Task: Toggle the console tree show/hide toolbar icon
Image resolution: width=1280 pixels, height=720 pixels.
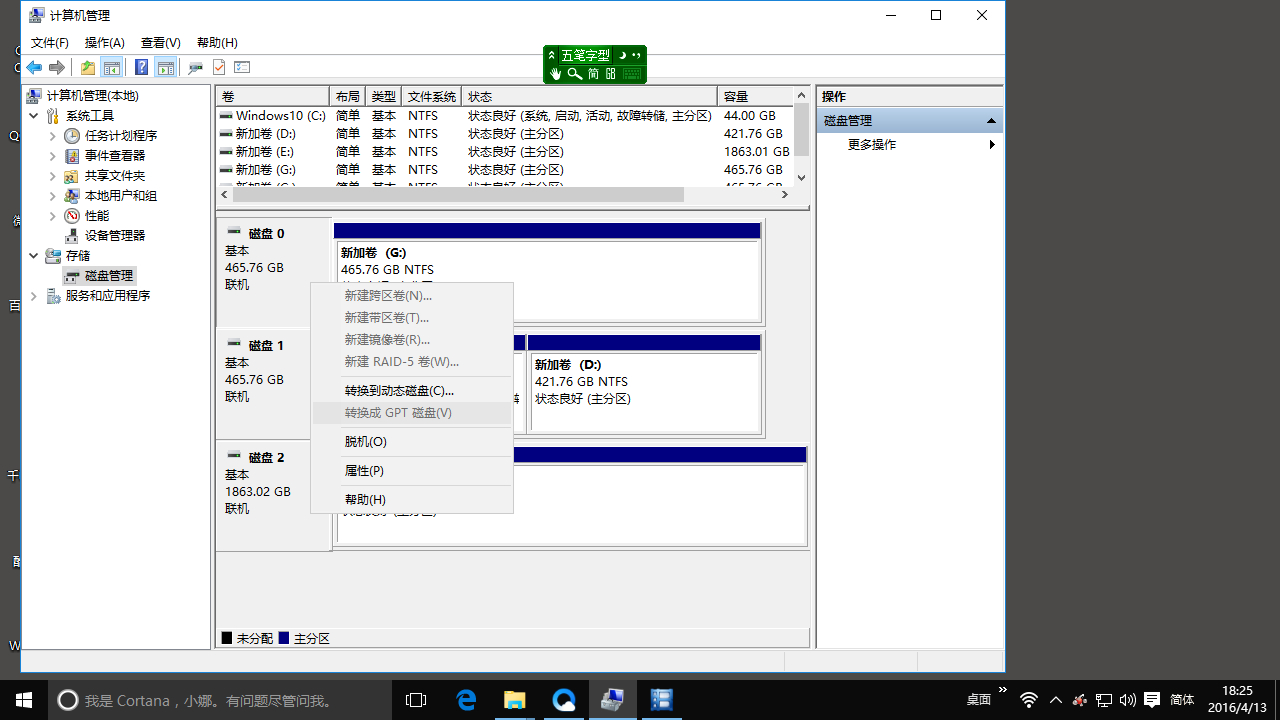Action: [x=112, y=68]
